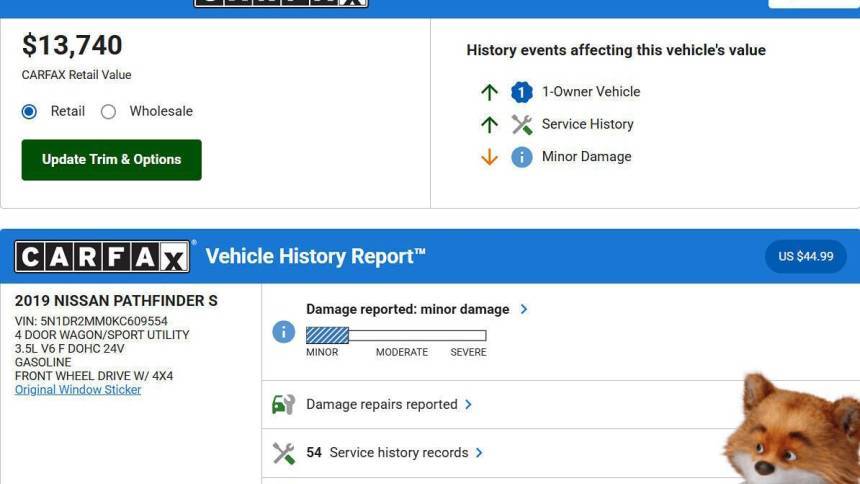Open 54 Service history records

[x=387, y=453]
